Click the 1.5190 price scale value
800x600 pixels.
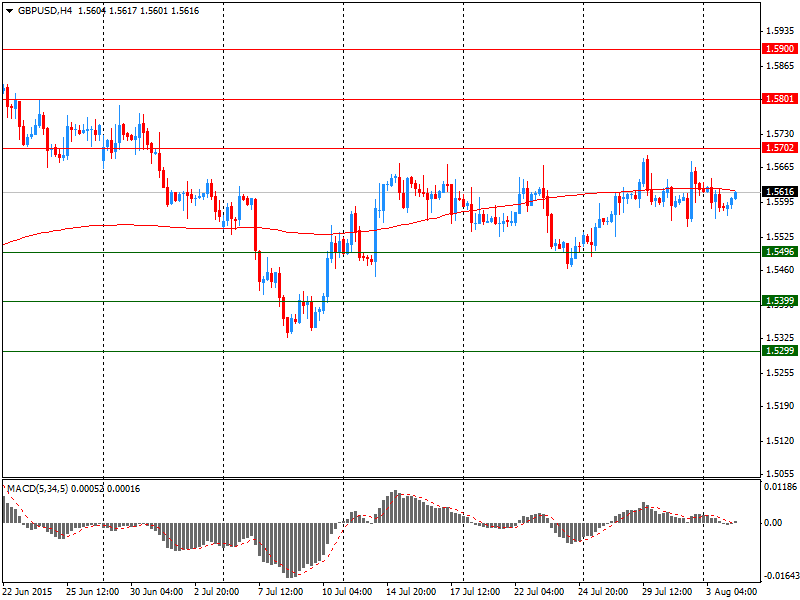780,406
